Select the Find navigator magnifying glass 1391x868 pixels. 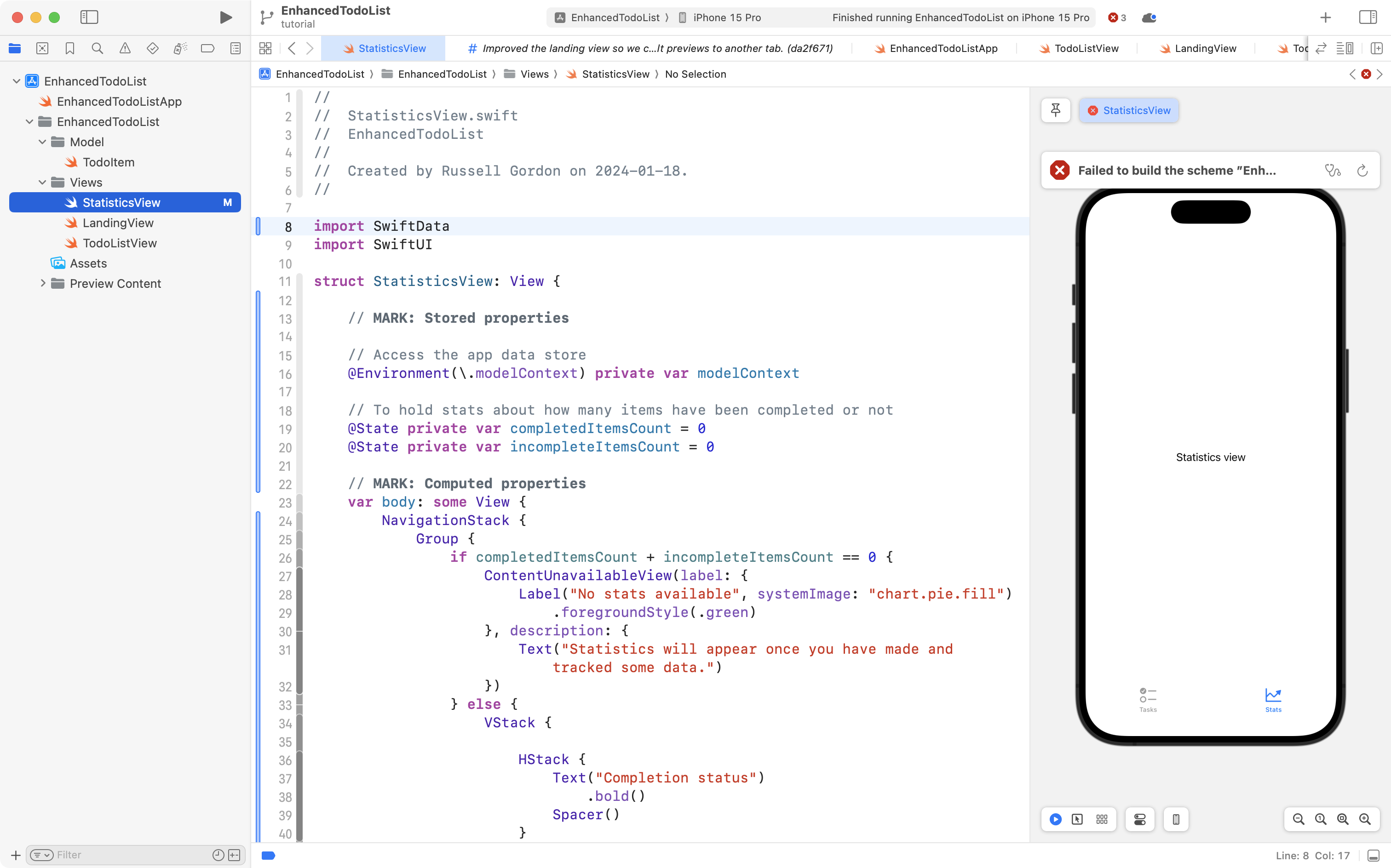click(x=97, y=48)
